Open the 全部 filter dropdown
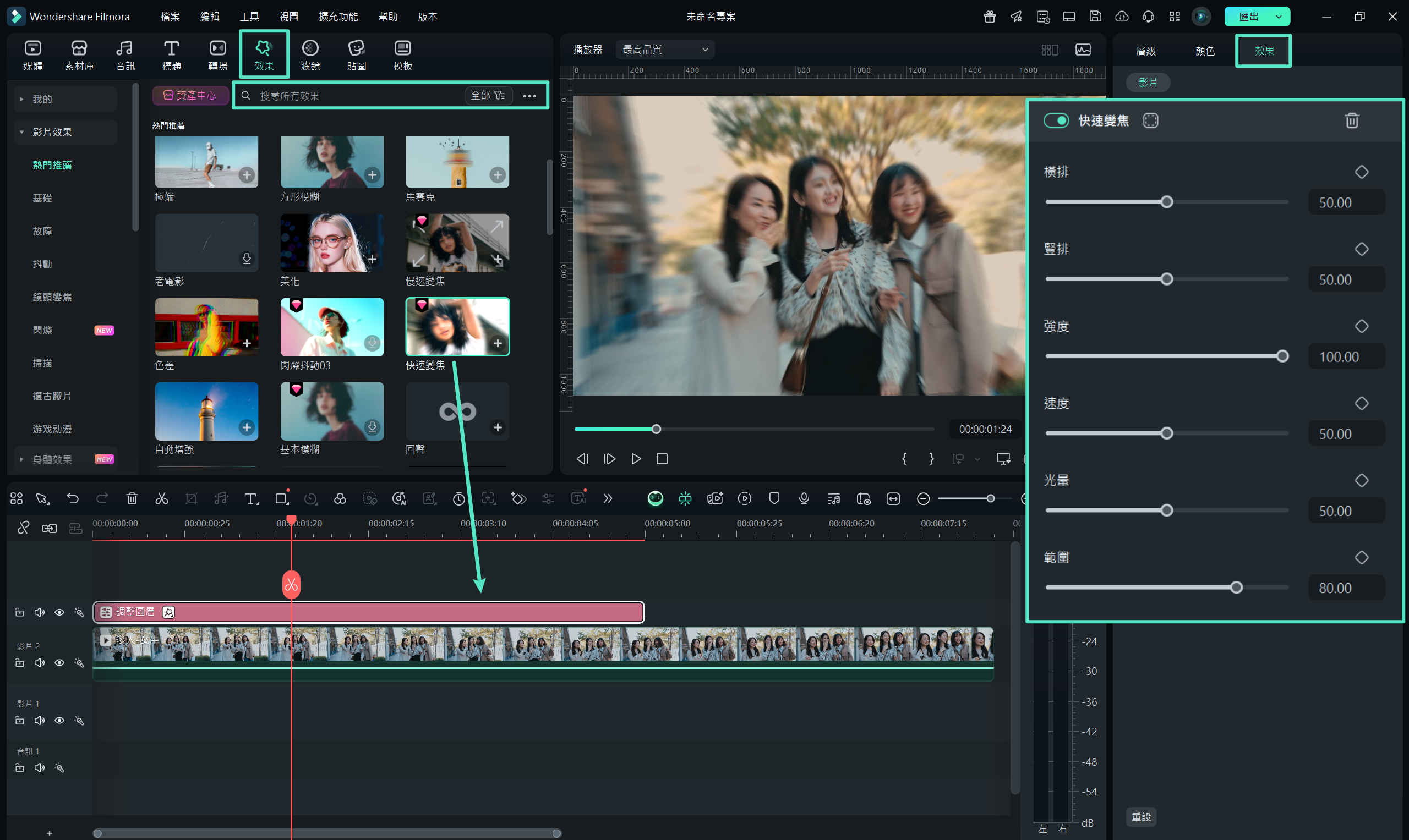The height and width of the screenshot is (840, 1409). click(x=488, y=95)
